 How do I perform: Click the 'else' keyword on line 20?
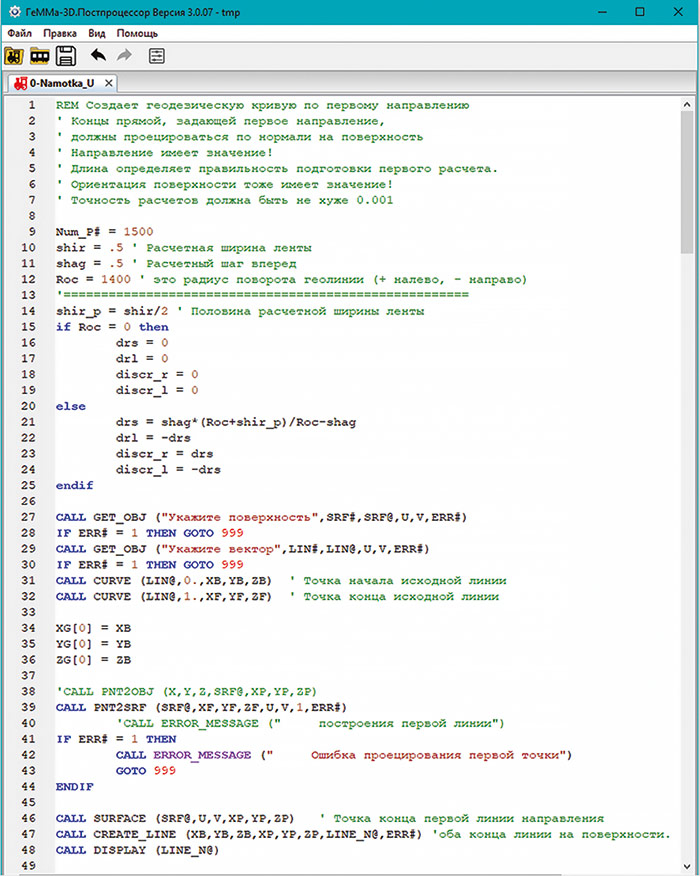tap(70, 406)
